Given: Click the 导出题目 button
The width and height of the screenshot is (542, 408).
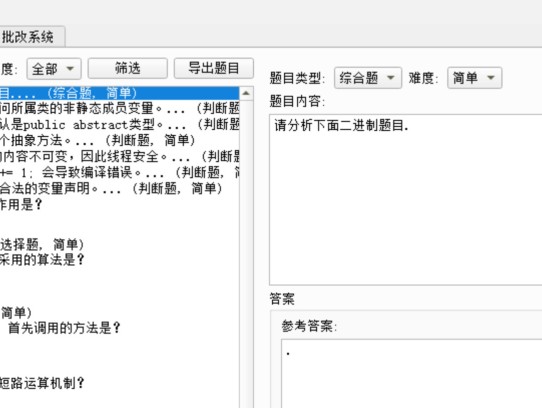Looking at the screenshot, I should pos(214,68).
